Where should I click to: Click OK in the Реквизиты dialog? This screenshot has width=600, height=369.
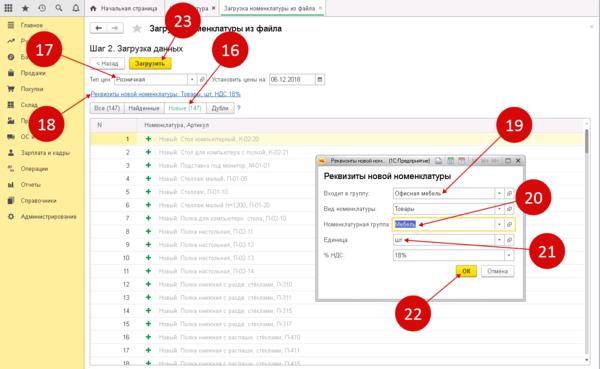coord(466,271)
